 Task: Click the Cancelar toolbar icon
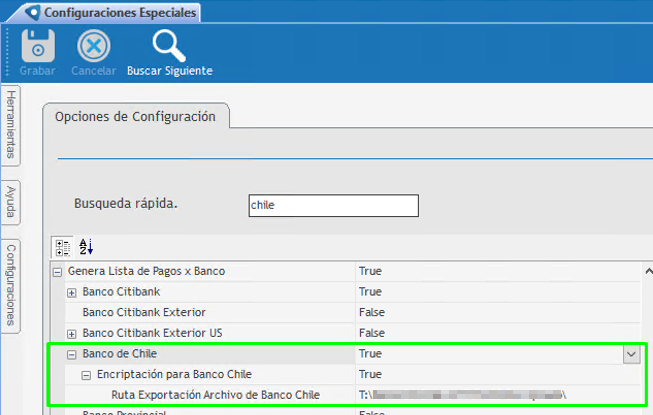coord(93,46)
